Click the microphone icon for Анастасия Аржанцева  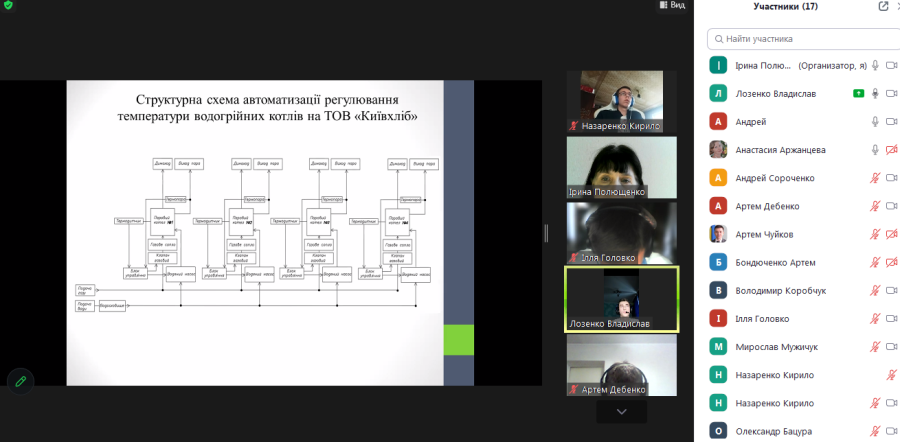coord(875,150)
